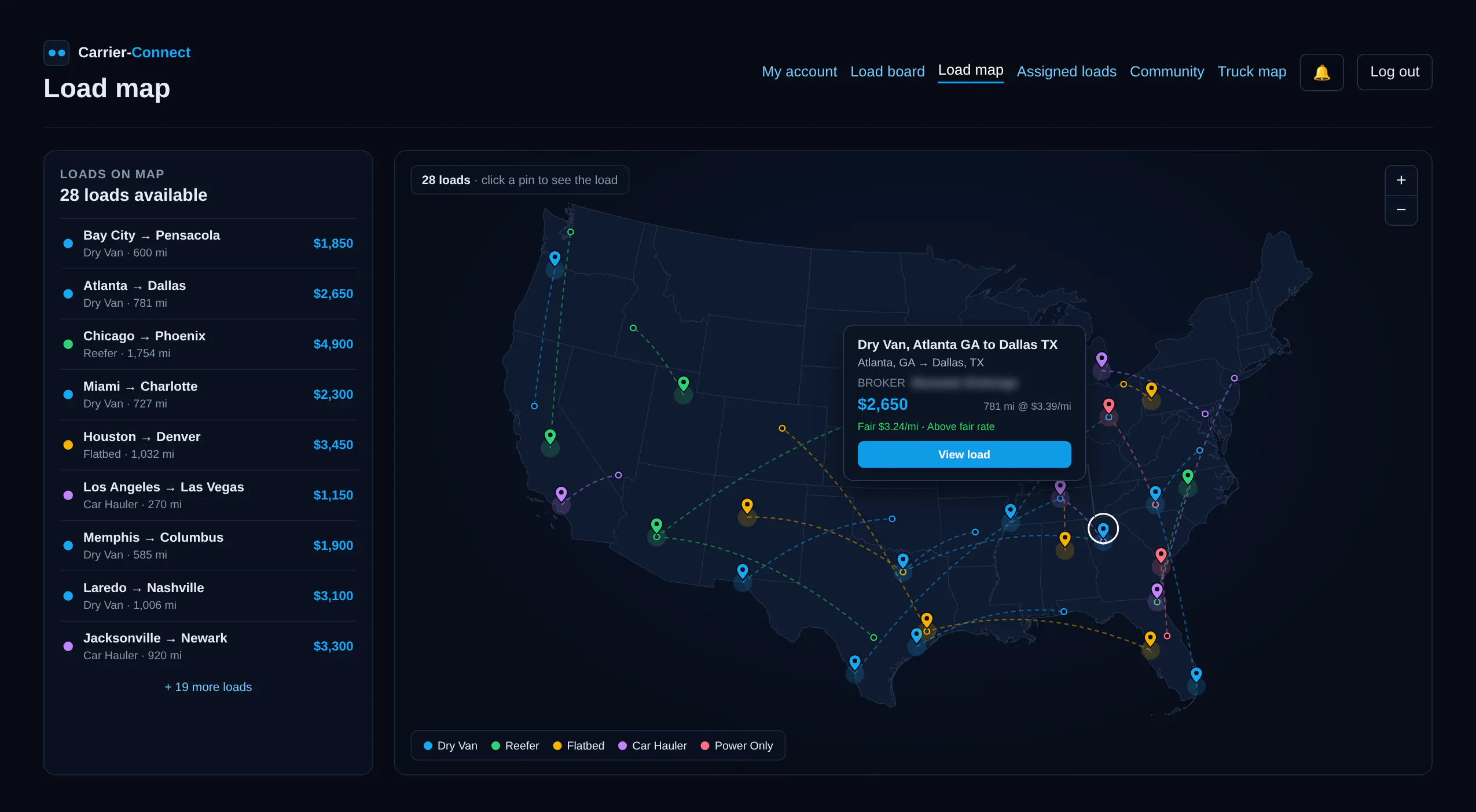The height and width of the screenshot is (812, 1476).
Task: Click the purple pin at Los Angeles
Action: 561,494
